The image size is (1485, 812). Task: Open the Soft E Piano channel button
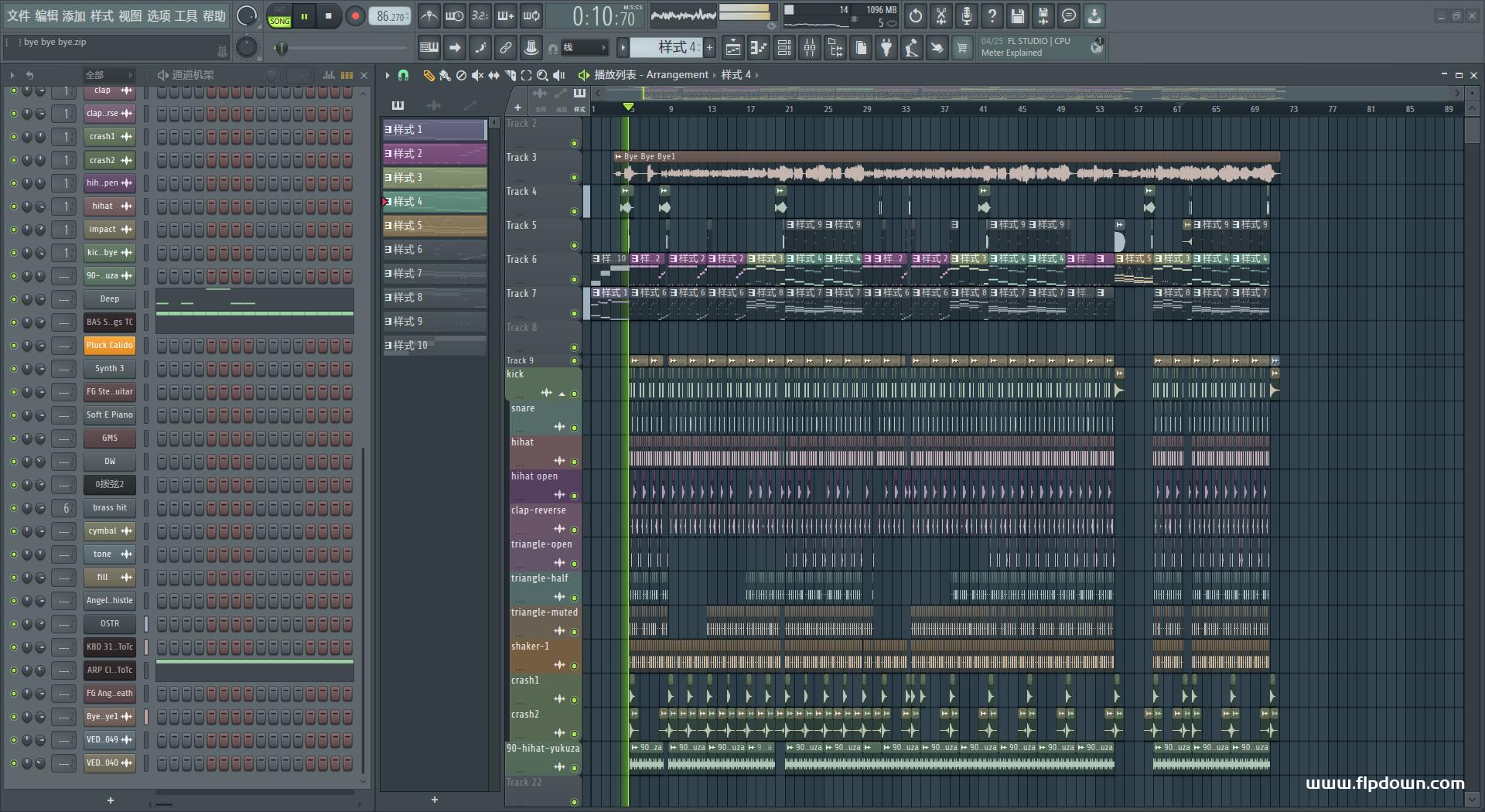point(110,415)
